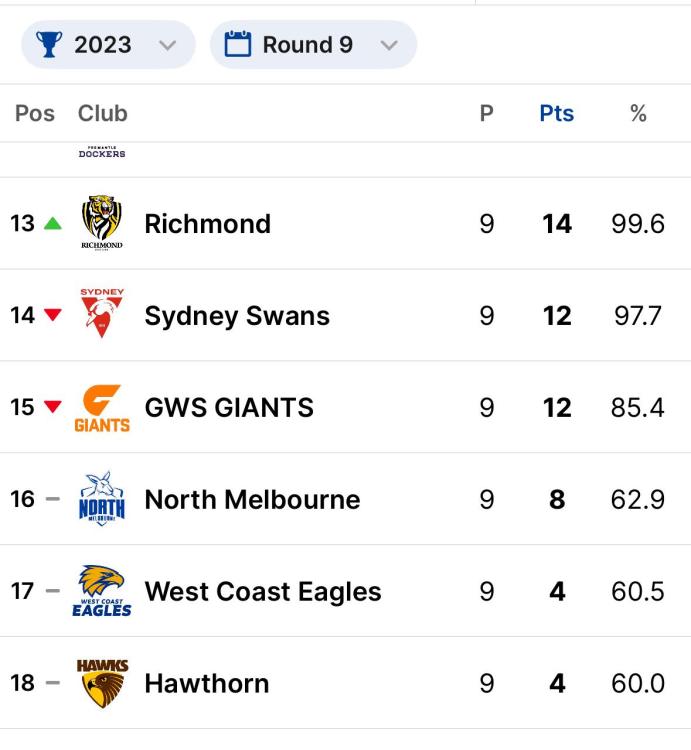
Task: Sort the ladder by the % column
Action: pyautogui.click(x=638, y=113)
